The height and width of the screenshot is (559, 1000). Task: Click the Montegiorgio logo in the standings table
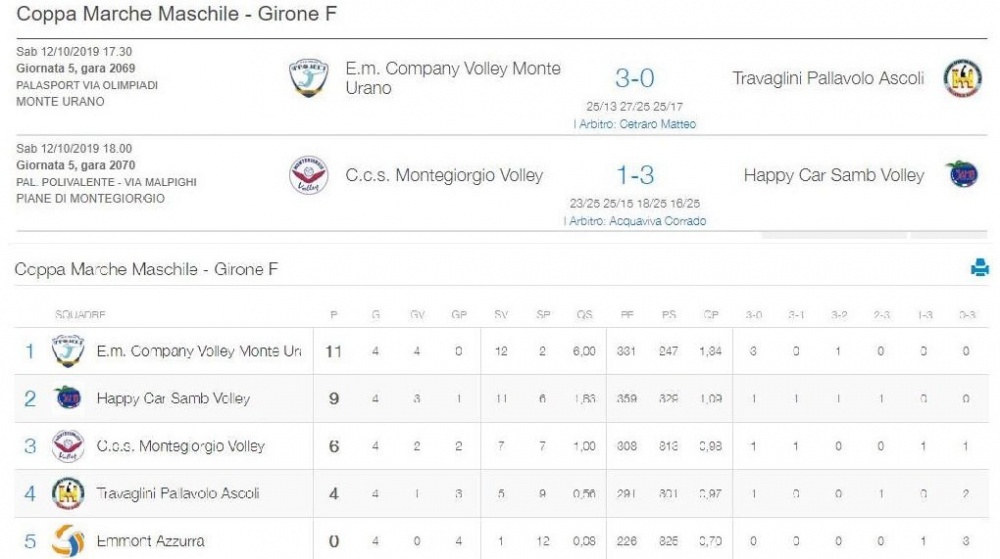tap(68, 446)
